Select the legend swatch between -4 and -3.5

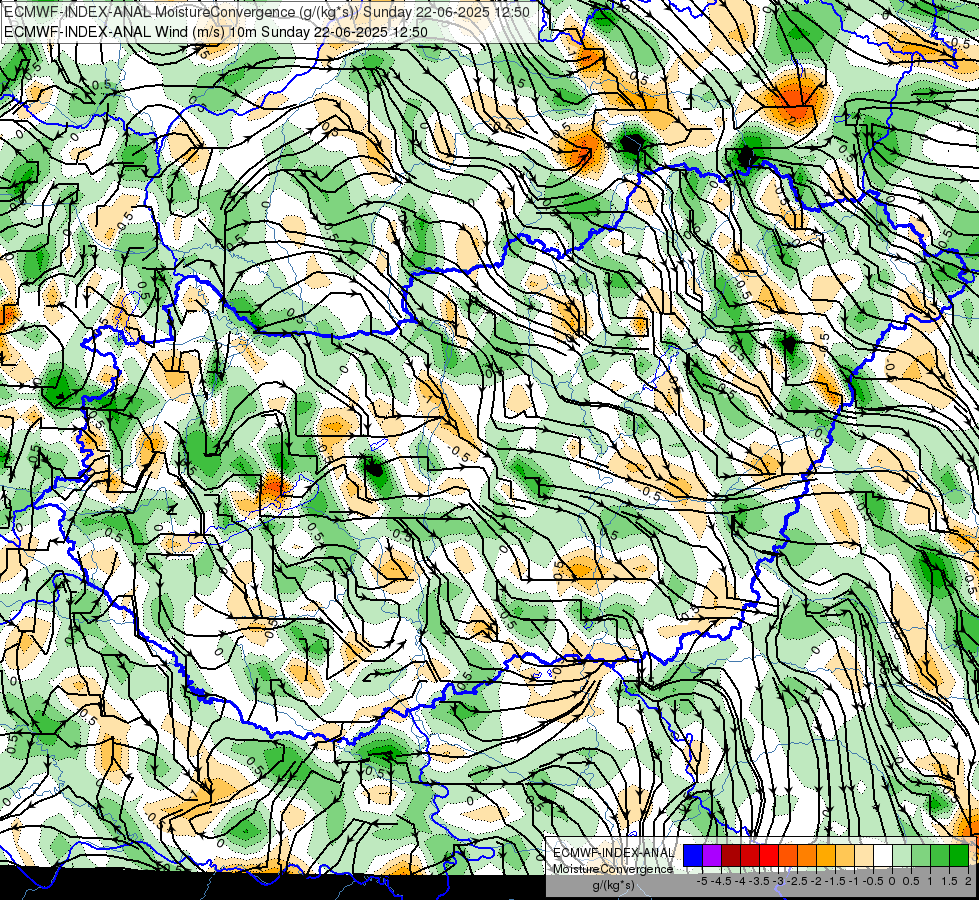[750, 855]
